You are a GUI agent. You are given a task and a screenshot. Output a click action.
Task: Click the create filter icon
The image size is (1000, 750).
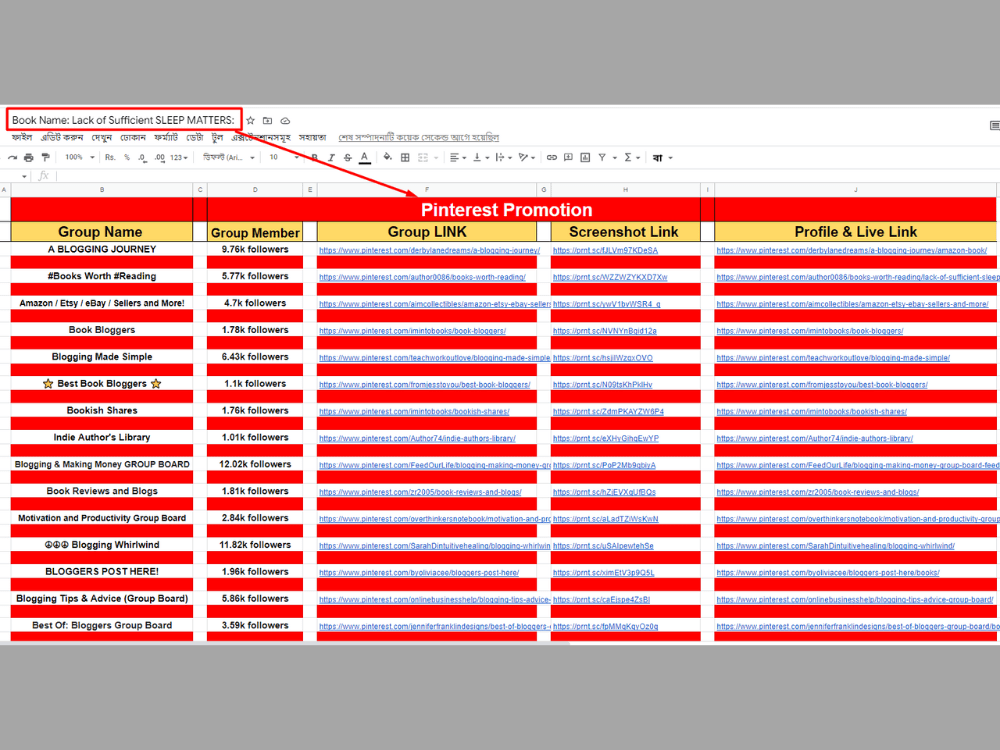pos(601,158)
